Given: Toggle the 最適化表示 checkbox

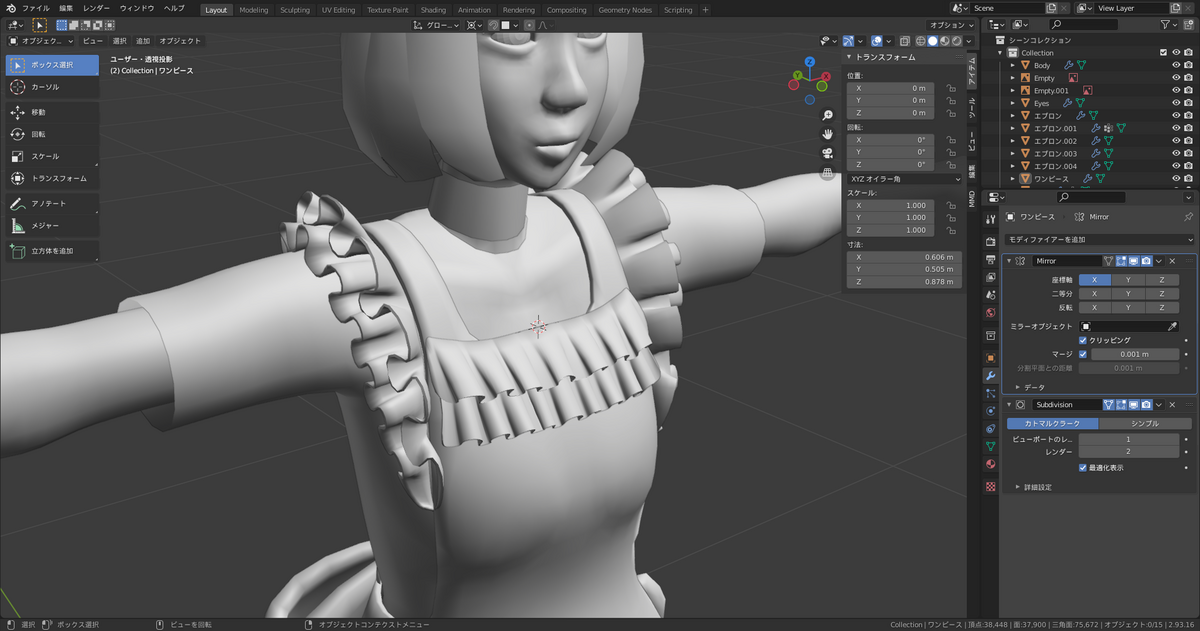Looking at the screenshot, I should coord(1083,467).
